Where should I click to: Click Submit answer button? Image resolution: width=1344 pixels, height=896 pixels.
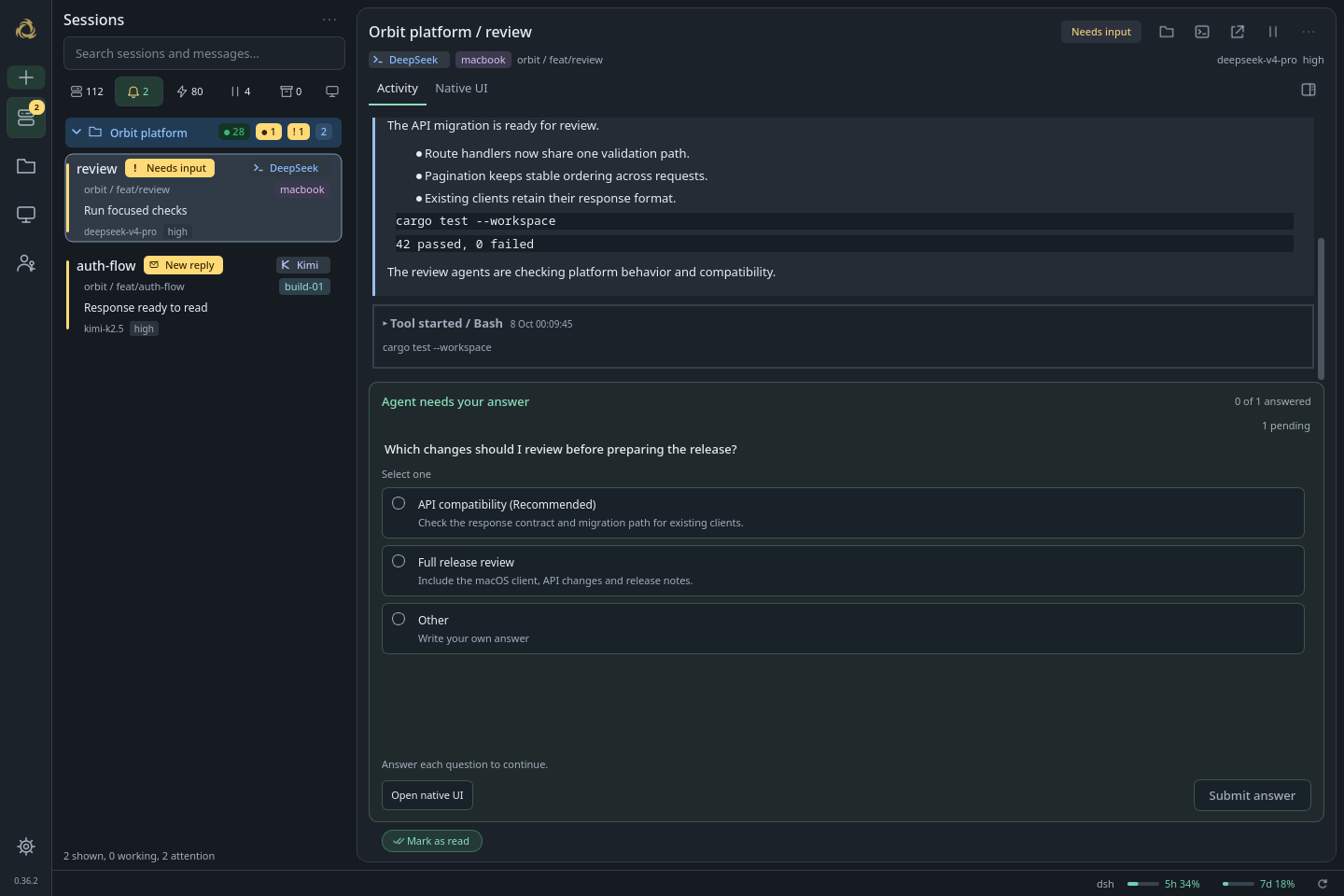click(x=1253, y=795)
